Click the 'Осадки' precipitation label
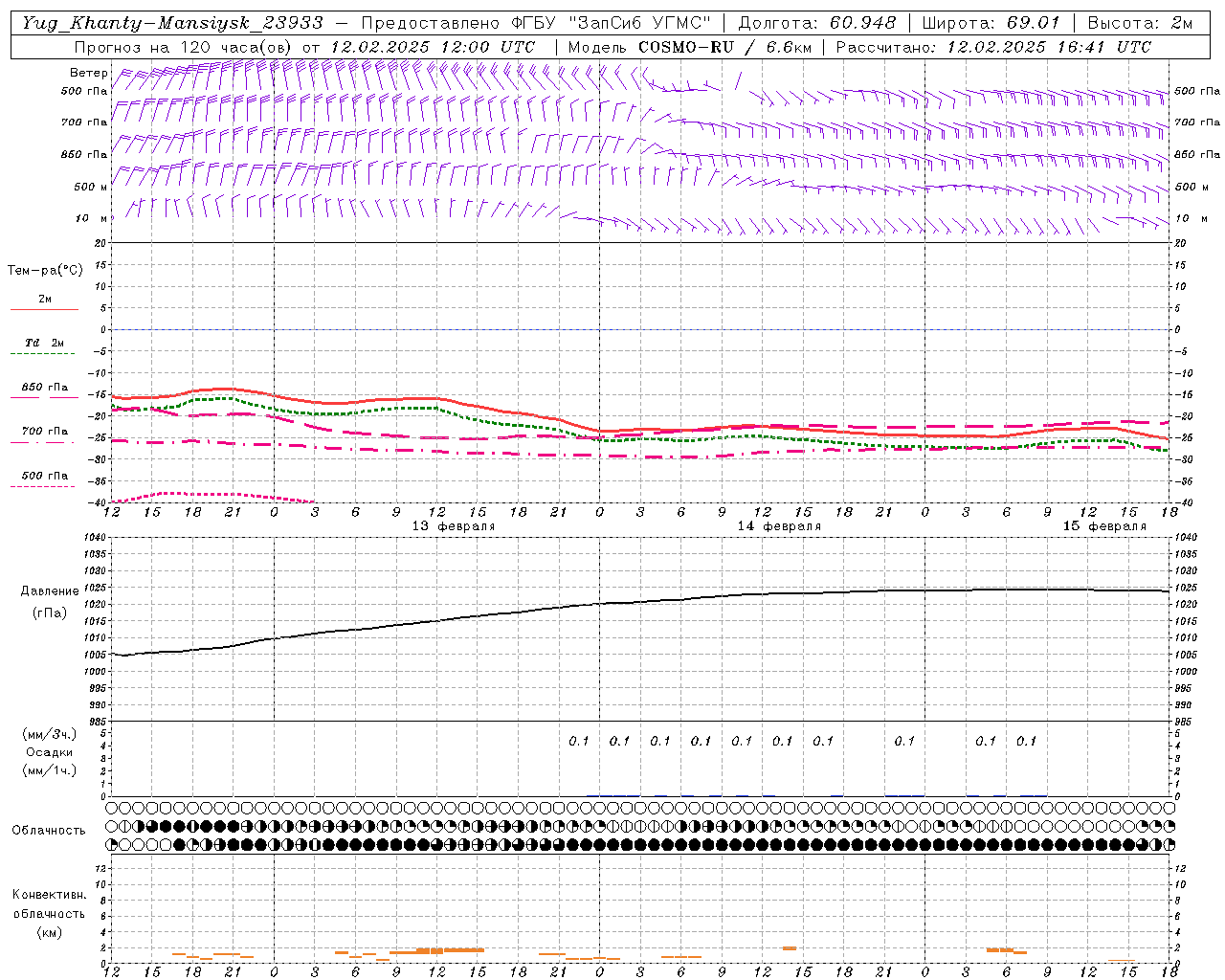Viewport: 1225px width, 980px height. (x=50, y=752)
